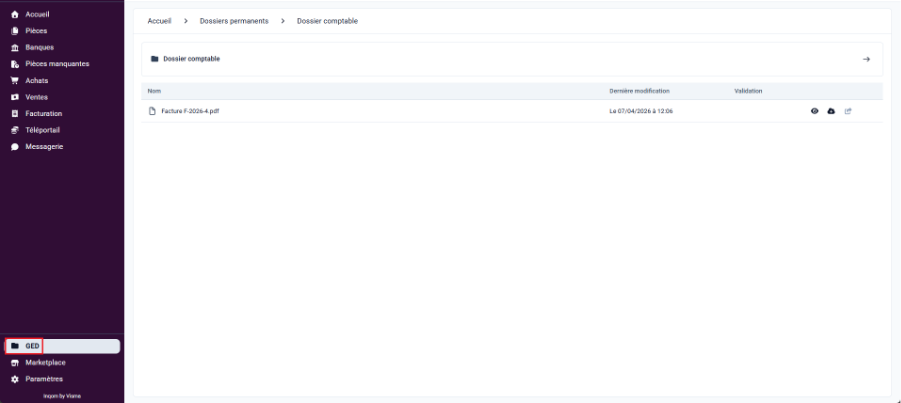Open the Ventes section
Screen dimensions: 901x403
(37, 97)
